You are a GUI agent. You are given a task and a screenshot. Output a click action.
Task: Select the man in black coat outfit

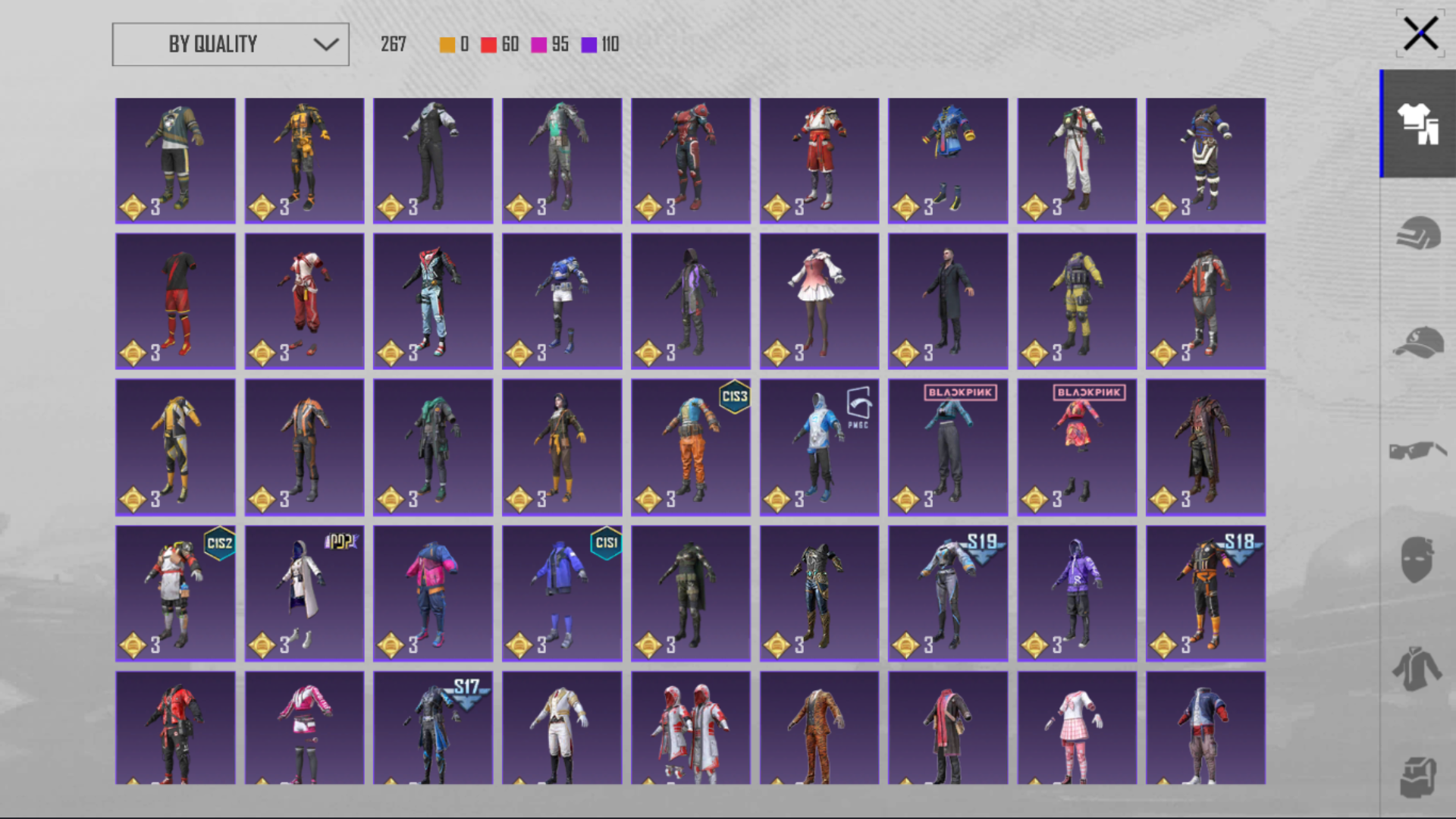pyautogui.click(x=948, y=301)
